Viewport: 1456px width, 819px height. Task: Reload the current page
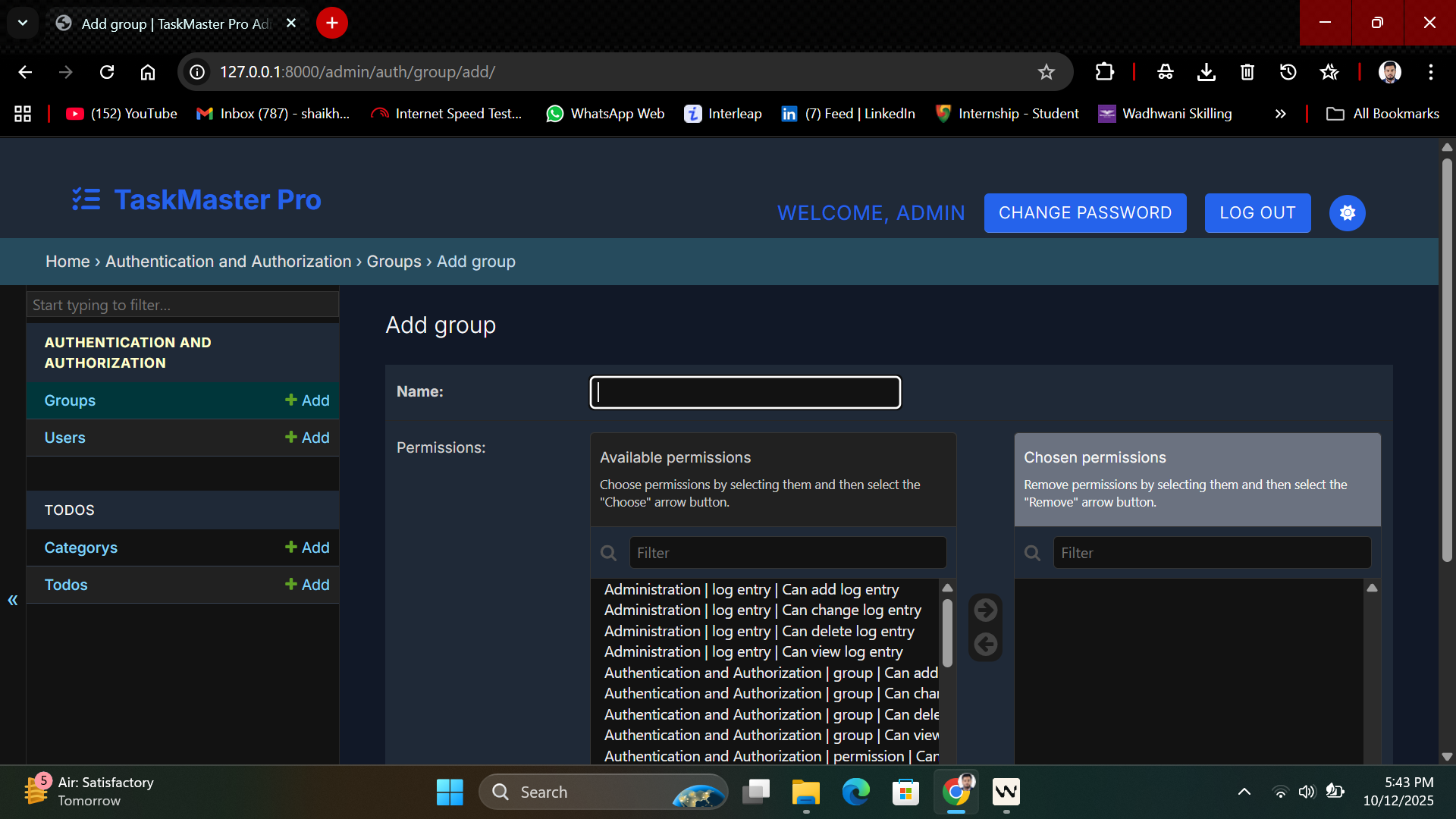(107, 72)
